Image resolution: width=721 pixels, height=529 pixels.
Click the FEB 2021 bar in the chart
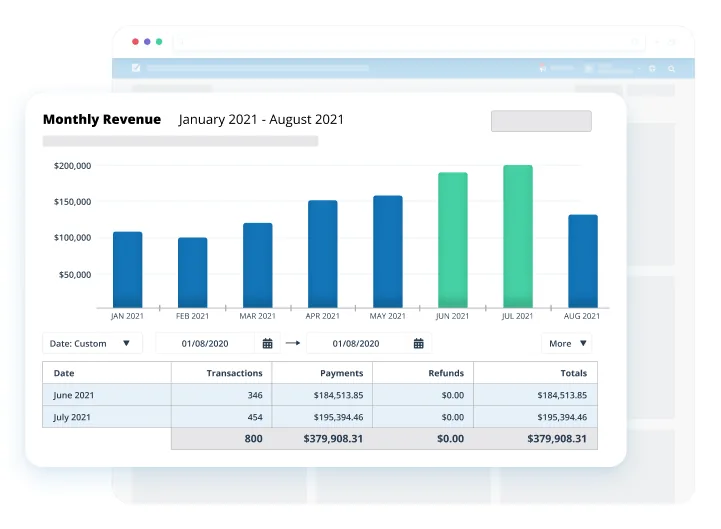(x=193, y=272)
